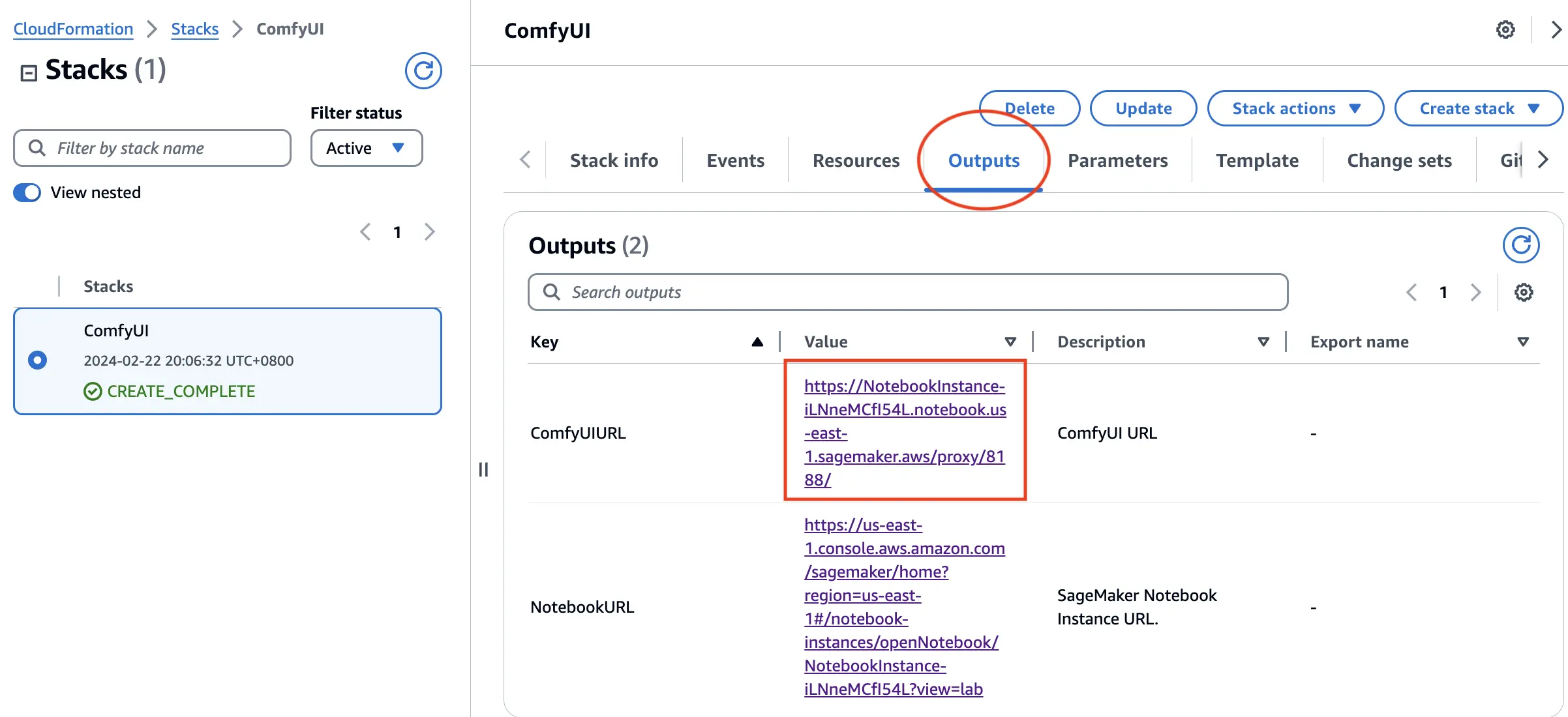Select the ComfyUI stack radio button
This screenshot has width=1568, height=717.
tap(38, 360)
